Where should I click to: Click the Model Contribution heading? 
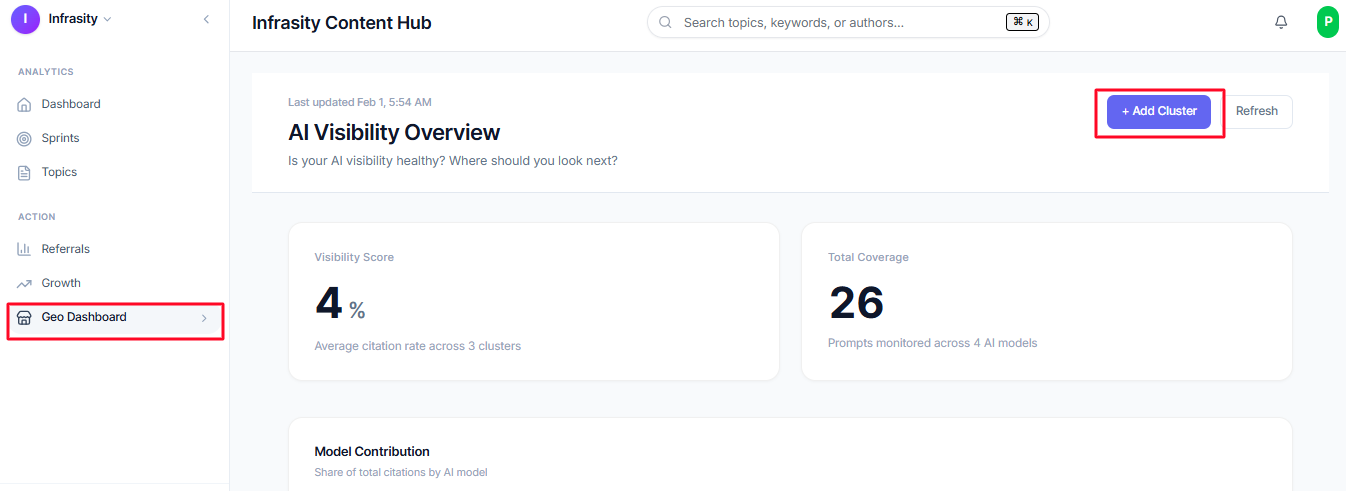click(x=372, y=451)
